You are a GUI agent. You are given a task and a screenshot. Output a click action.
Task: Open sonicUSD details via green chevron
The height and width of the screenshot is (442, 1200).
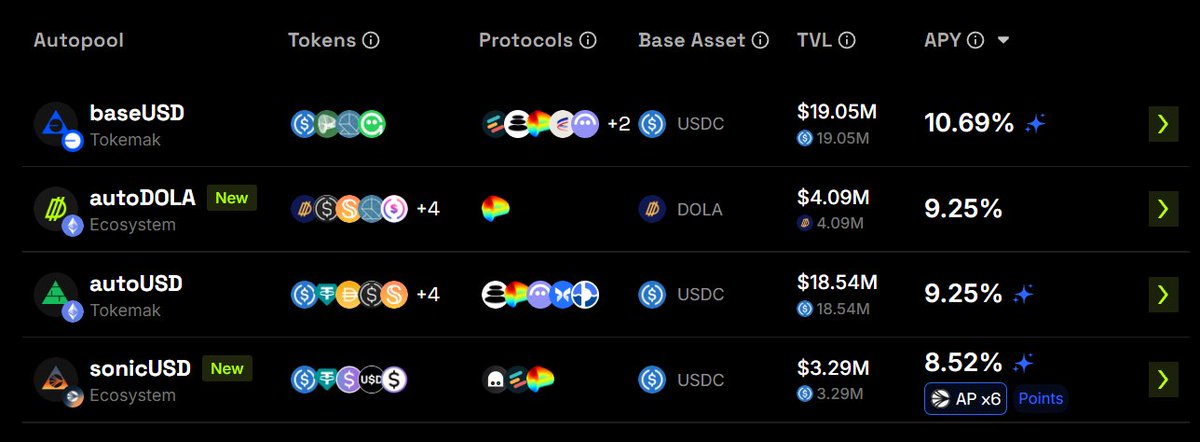(1162, 380)
